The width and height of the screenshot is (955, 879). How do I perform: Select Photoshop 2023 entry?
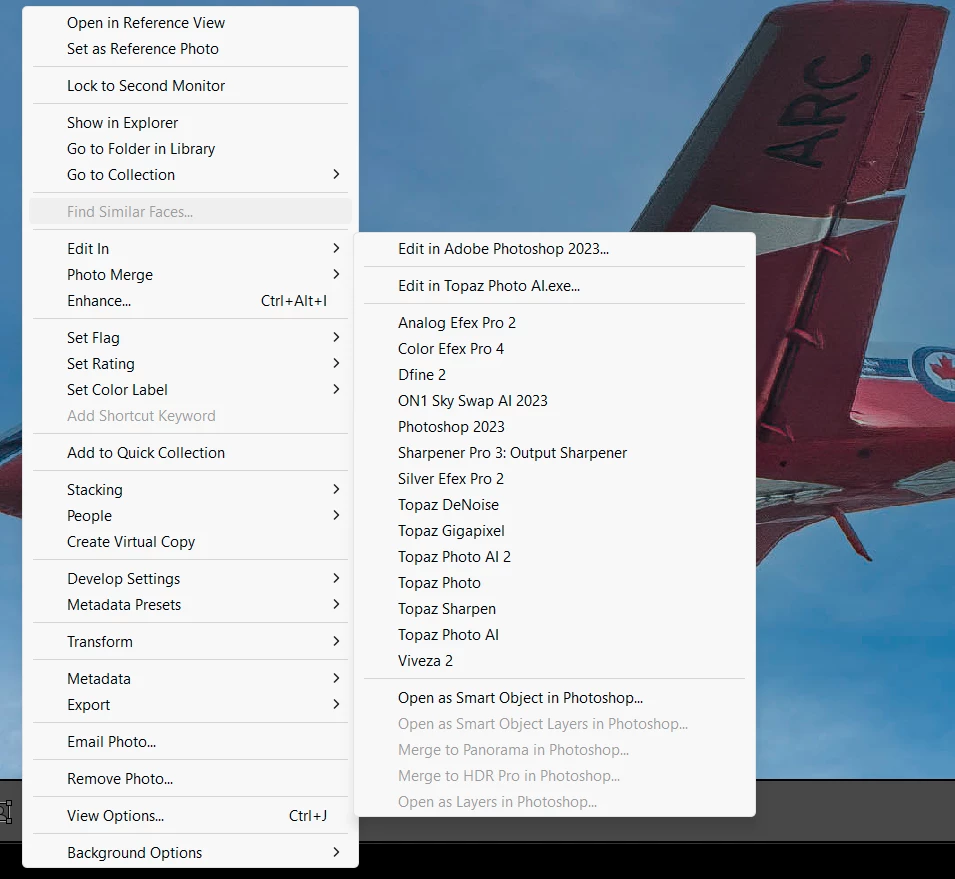pos(554,427)
